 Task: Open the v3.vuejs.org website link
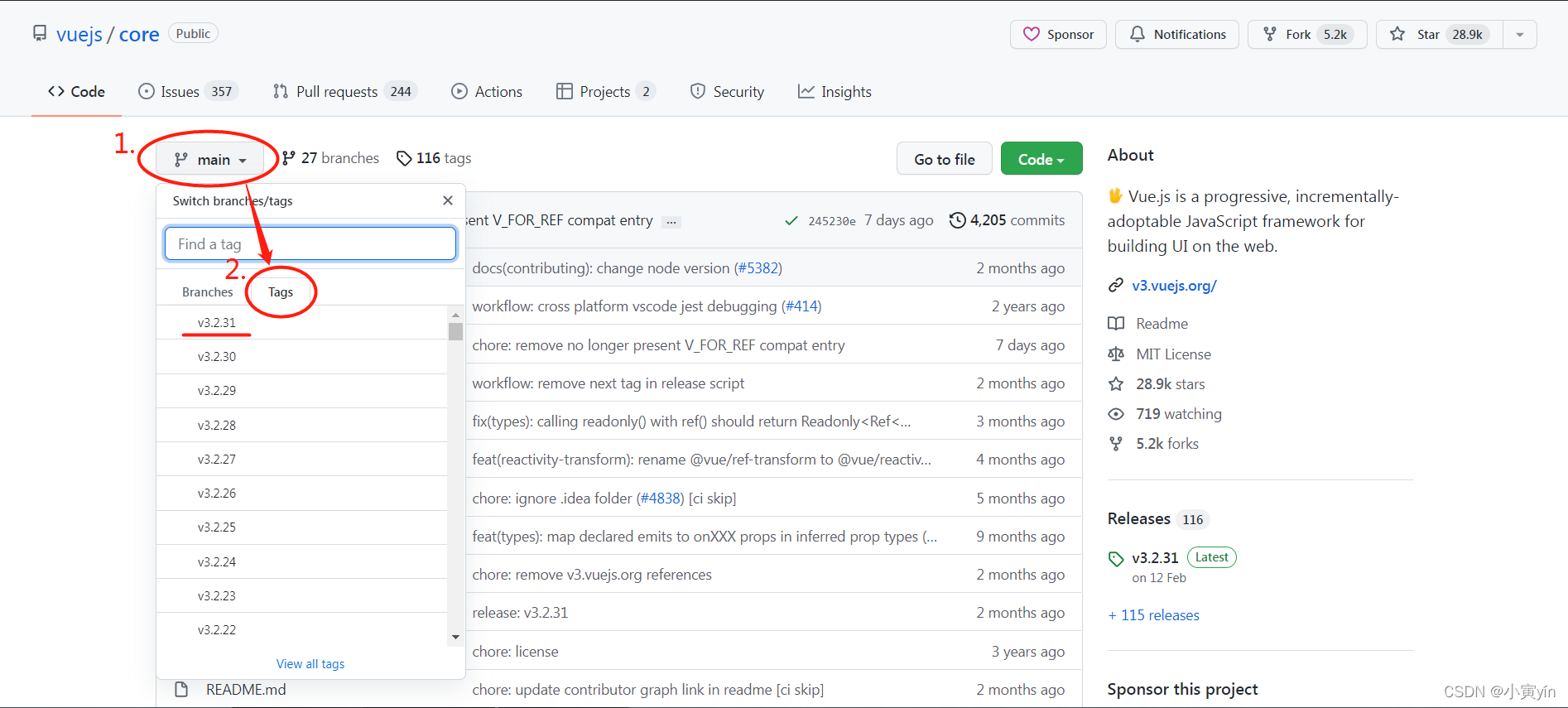[x=1174, y=286]
